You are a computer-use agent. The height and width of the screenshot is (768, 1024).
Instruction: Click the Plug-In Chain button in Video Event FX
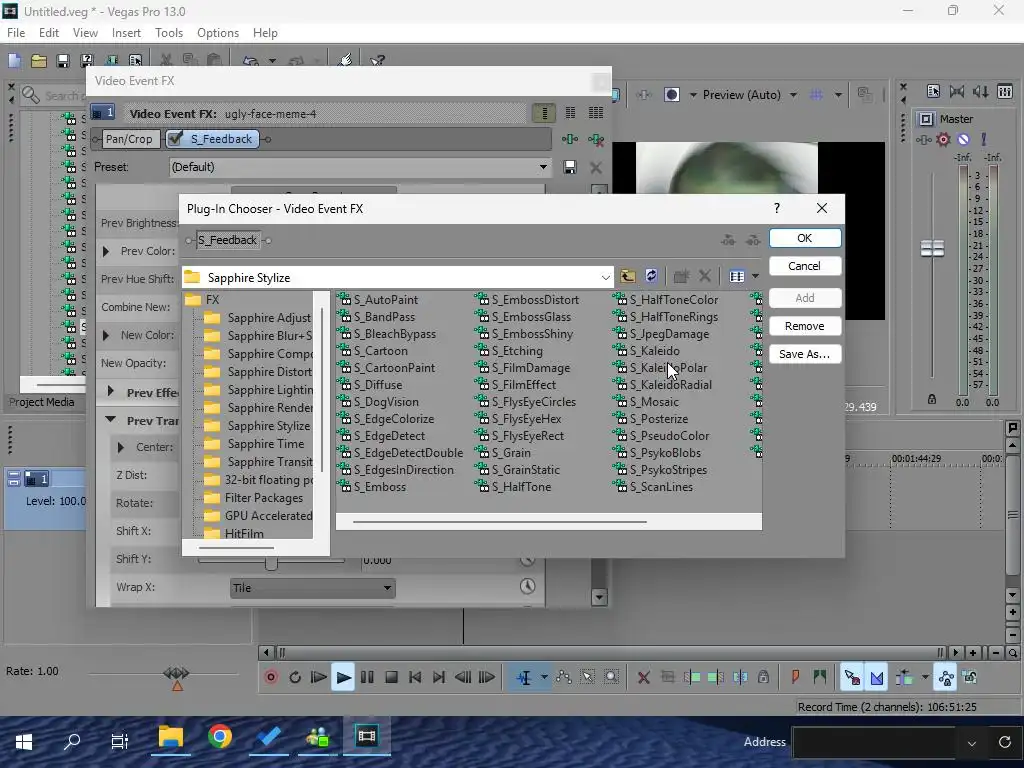[x=569, y=139]
